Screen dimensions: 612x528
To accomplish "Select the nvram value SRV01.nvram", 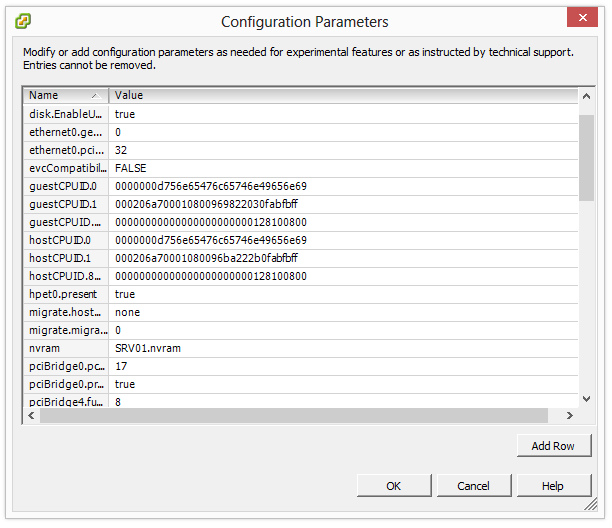I will [x=148, y=348].
